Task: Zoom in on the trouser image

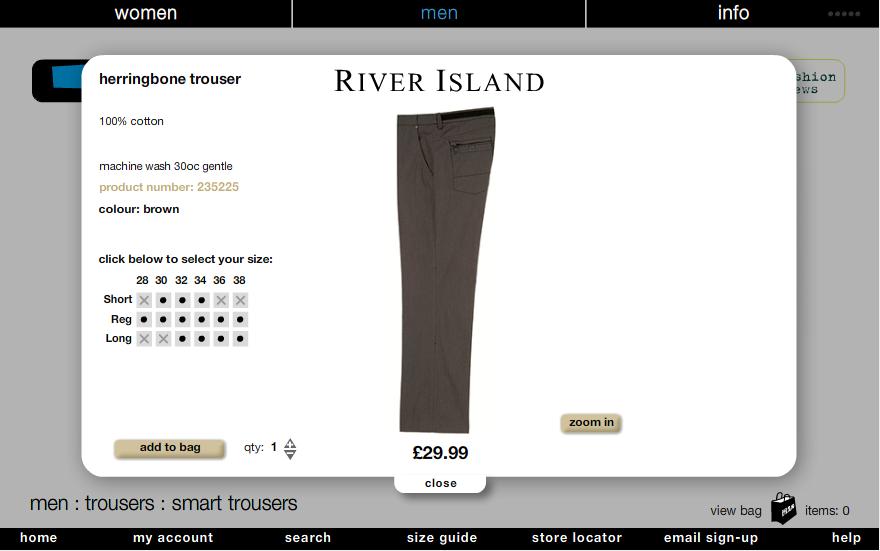Action: pos(591,423)
